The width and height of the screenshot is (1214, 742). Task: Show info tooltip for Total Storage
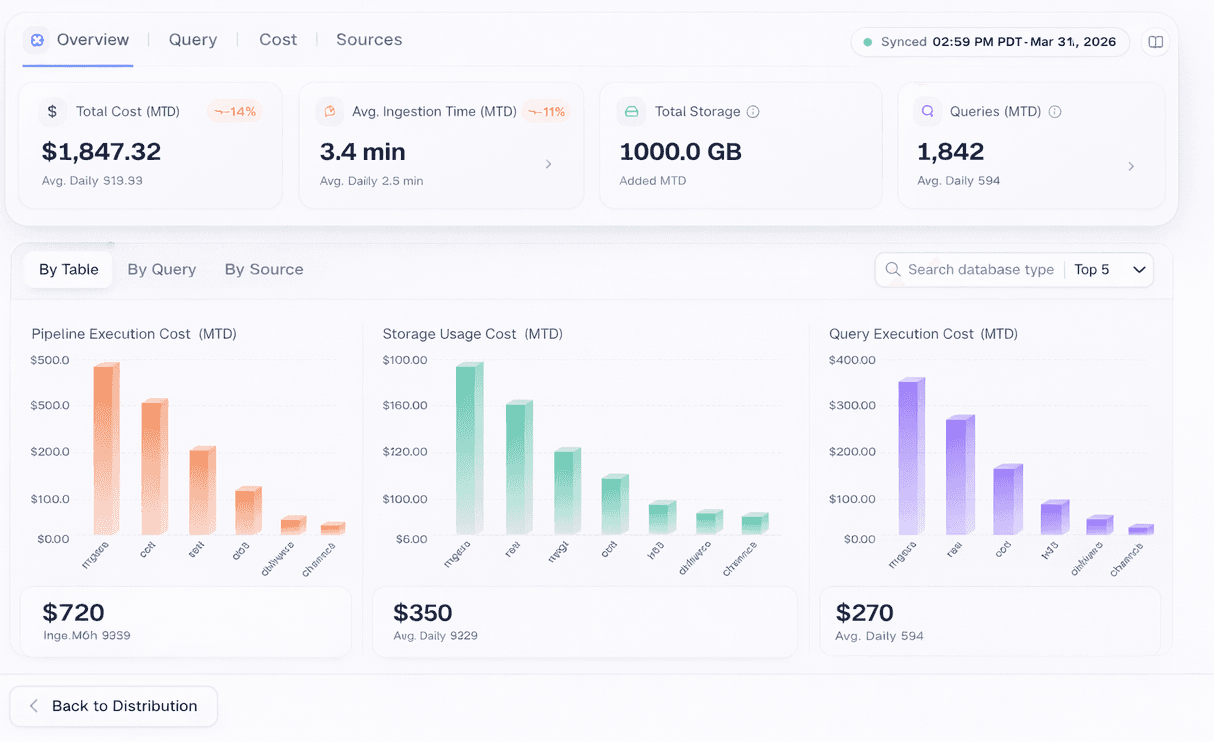coord(753,112)
